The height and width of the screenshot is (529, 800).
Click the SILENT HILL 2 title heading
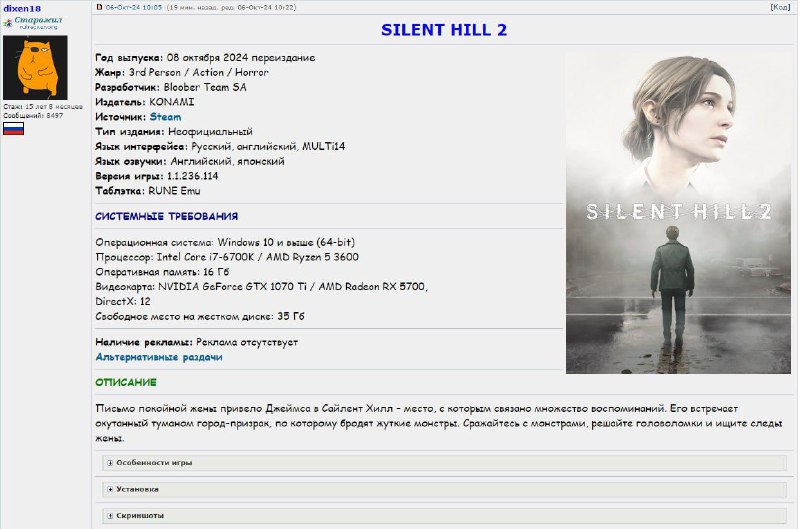(x=444, y=30)
